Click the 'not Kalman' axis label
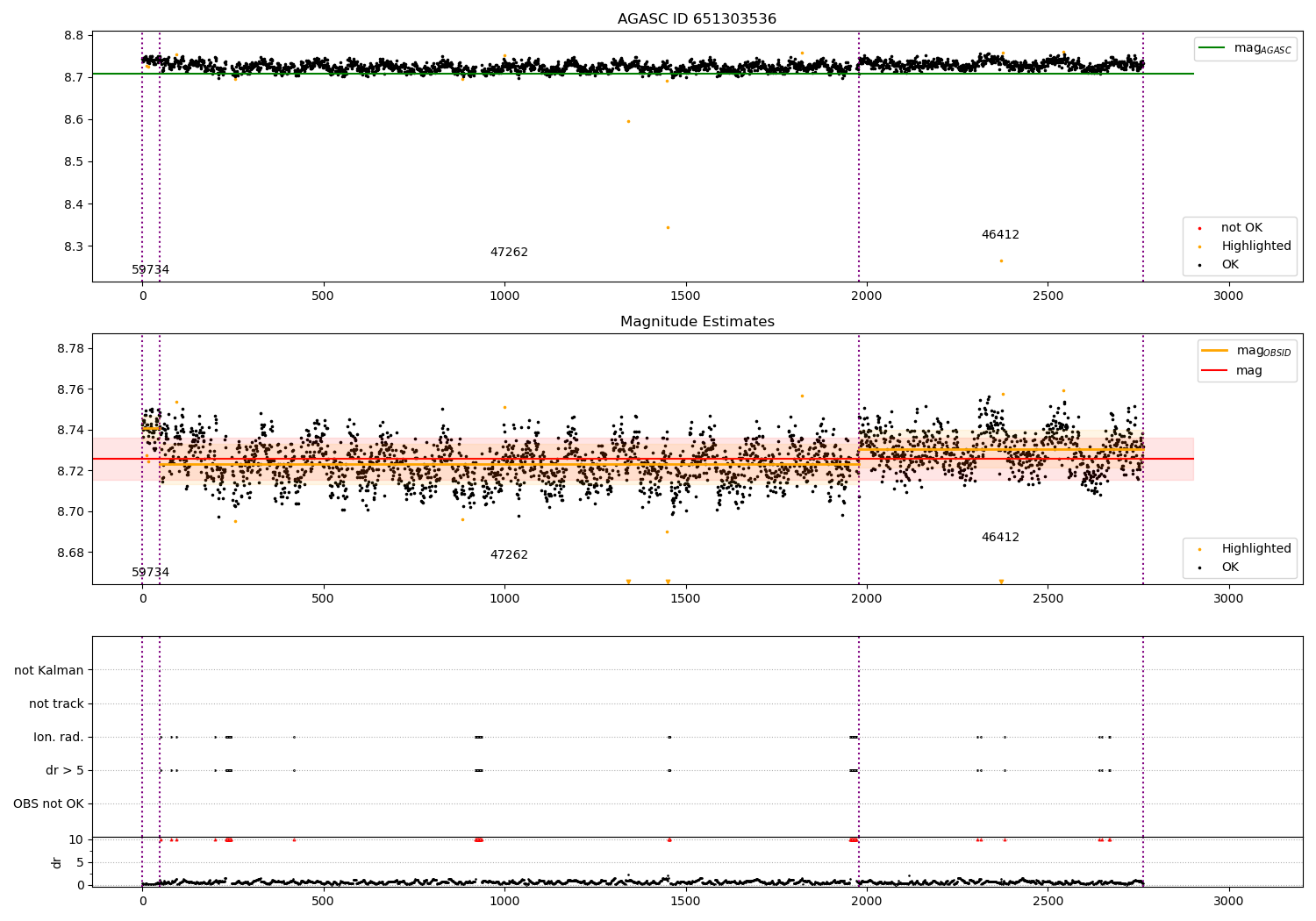Screen dimensions: 1316x921 [x=49, y=671]
